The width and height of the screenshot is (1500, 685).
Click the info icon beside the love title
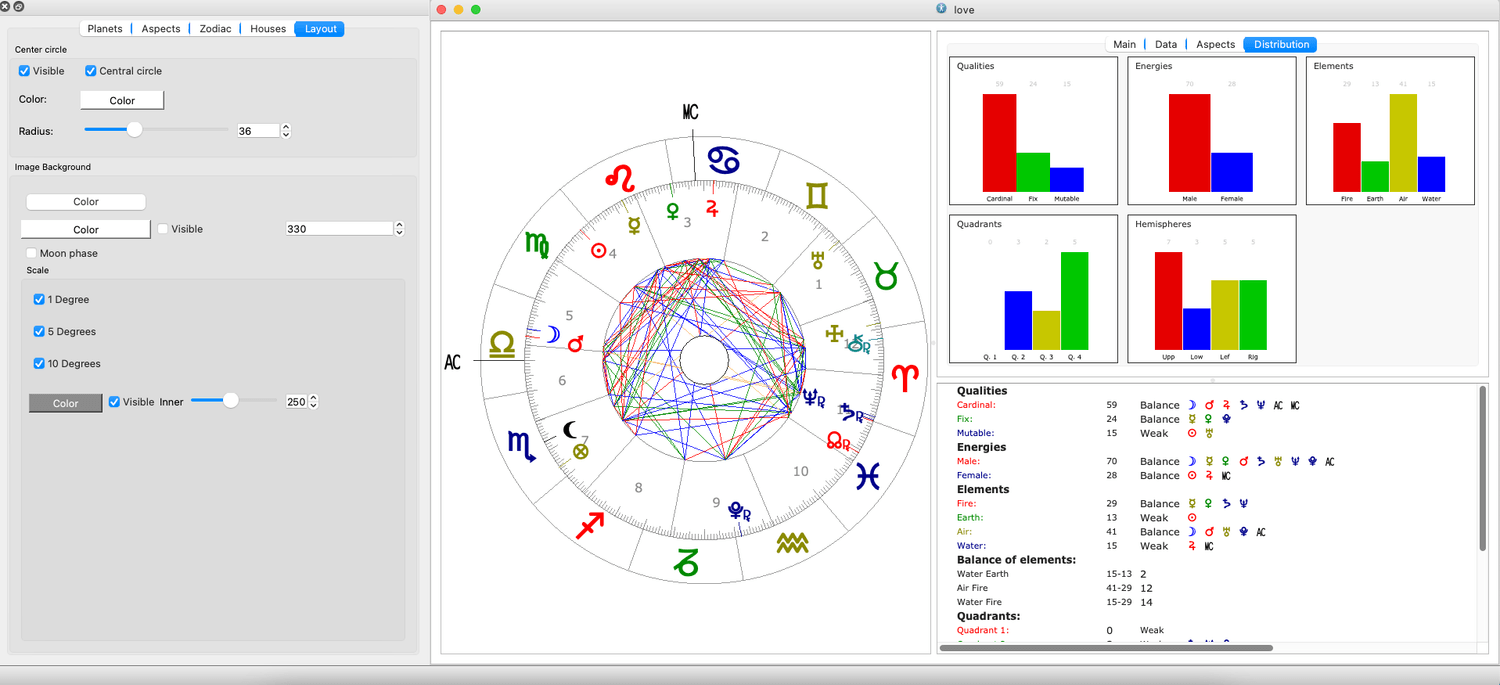tap(941, 9)
